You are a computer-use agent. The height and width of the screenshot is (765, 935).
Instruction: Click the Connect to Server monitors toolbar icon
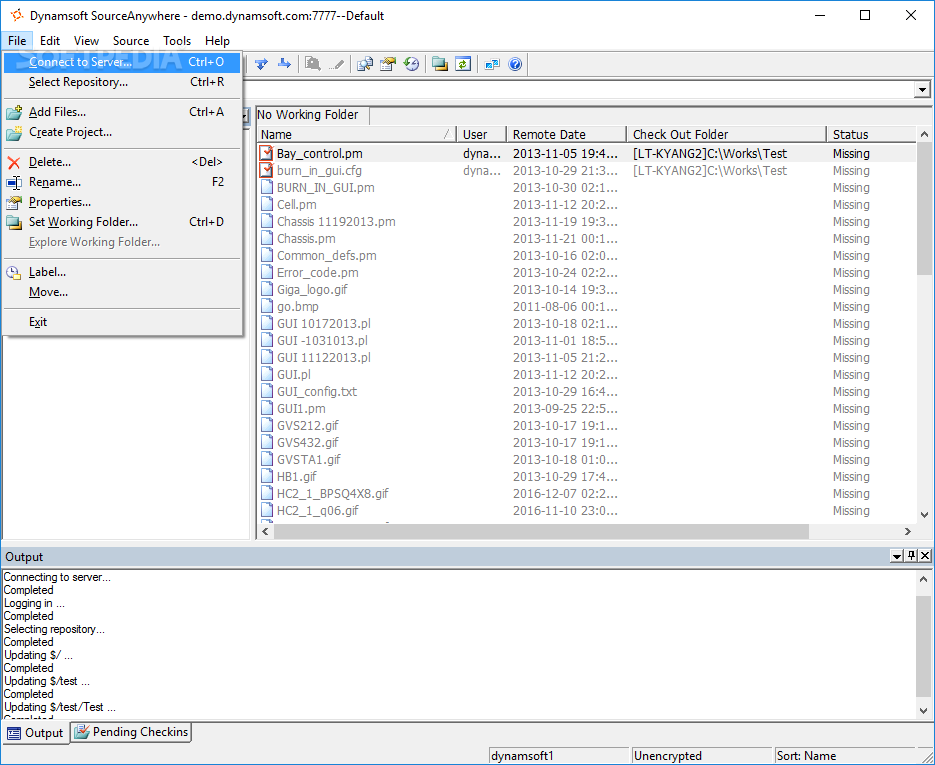(x=492, y=64)
